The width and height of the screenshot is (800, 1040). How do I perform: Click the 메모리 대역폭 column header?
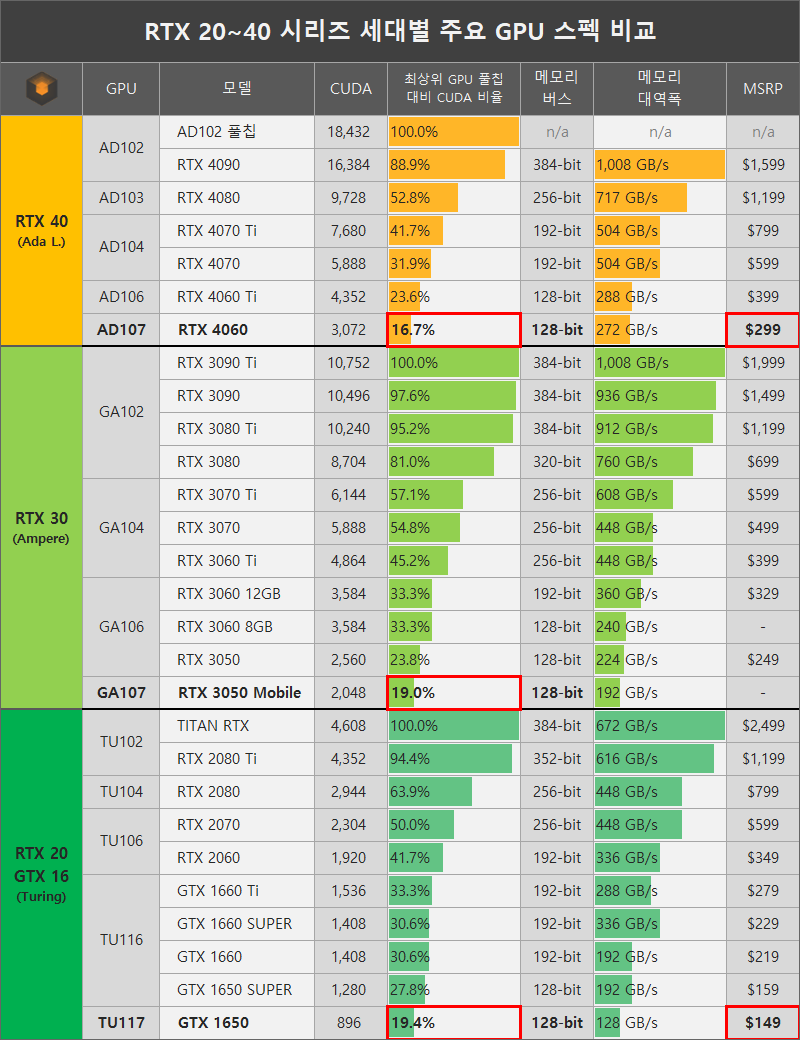659,89
